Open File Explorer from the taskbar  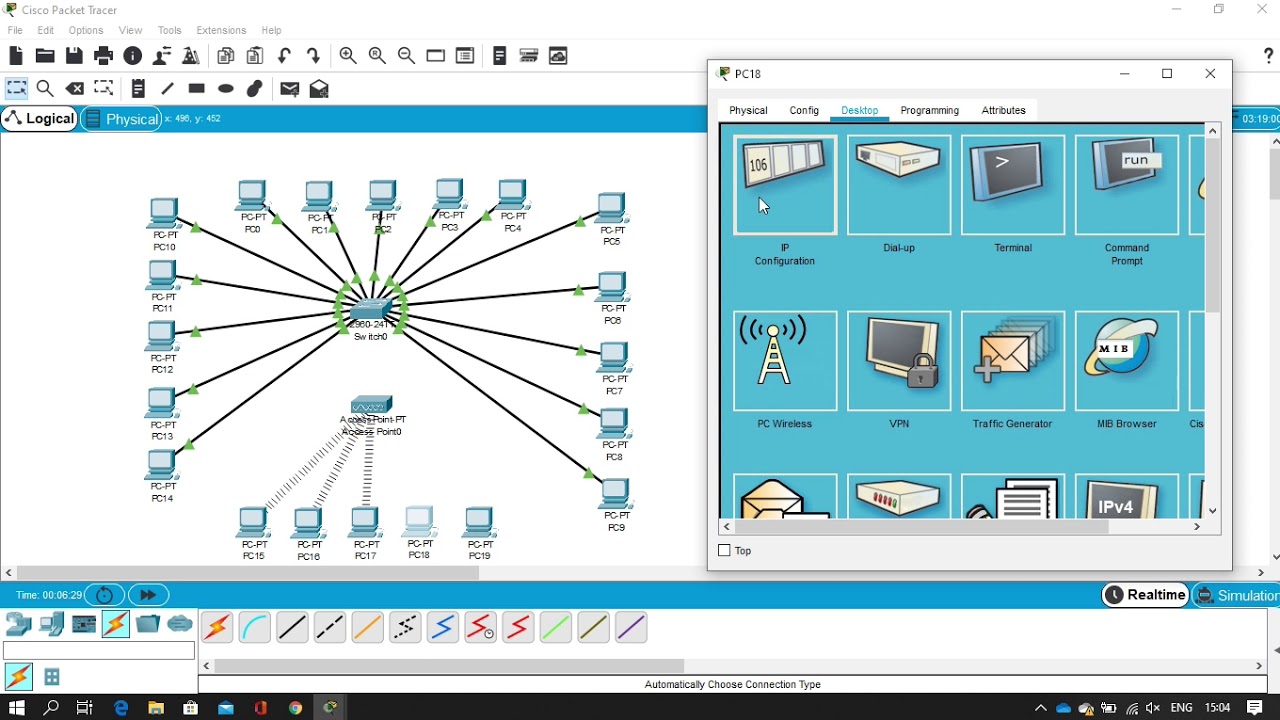pyautogui.click(x=155, y=708)
